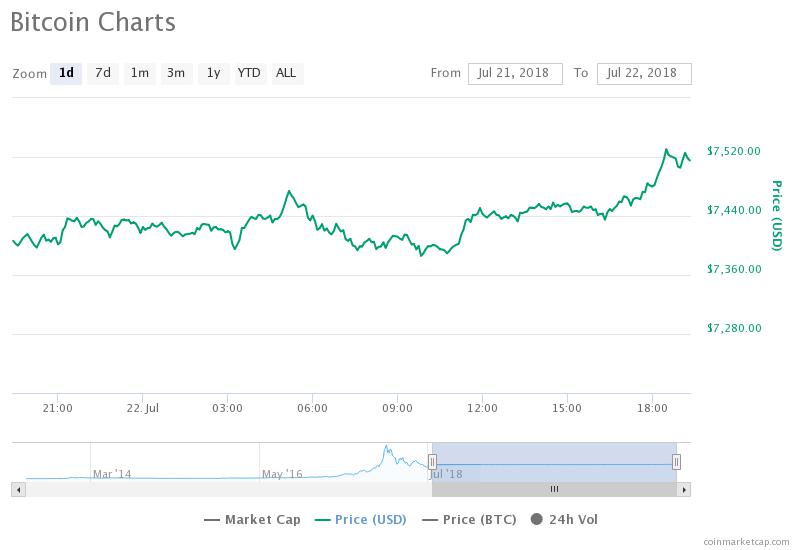Open the From date field
The height and width of the screenshot is (550, 800).
click(x=514, y=73)
